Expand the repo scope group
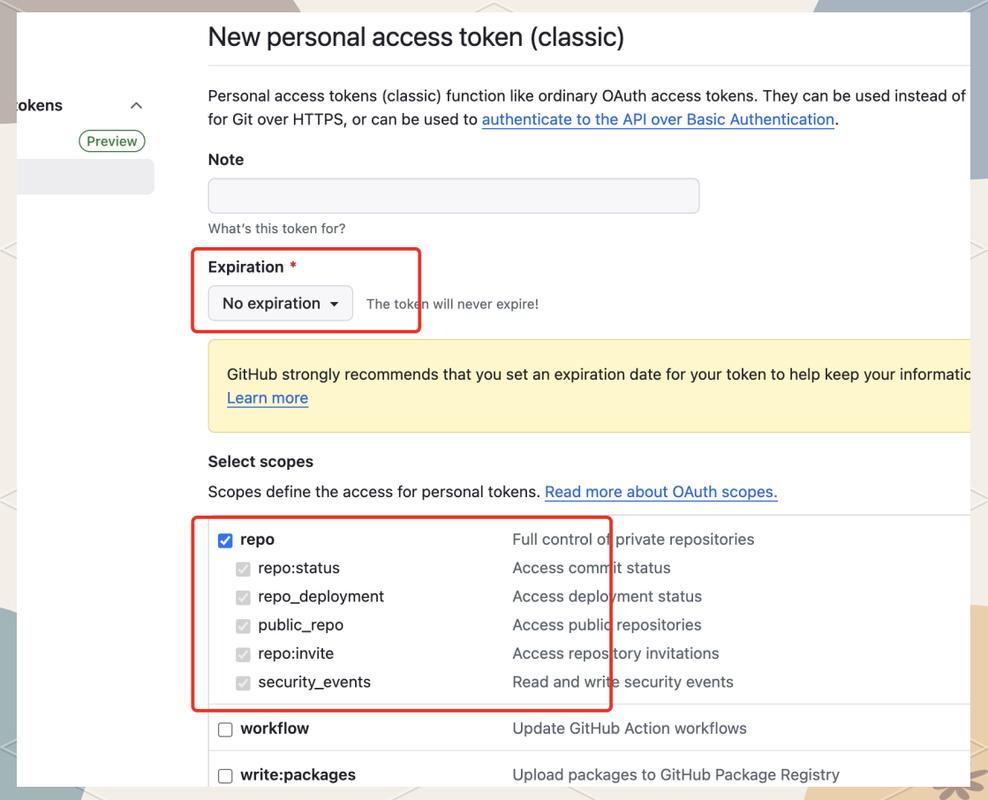Viewport: 988px width, 800px height. 258,539
